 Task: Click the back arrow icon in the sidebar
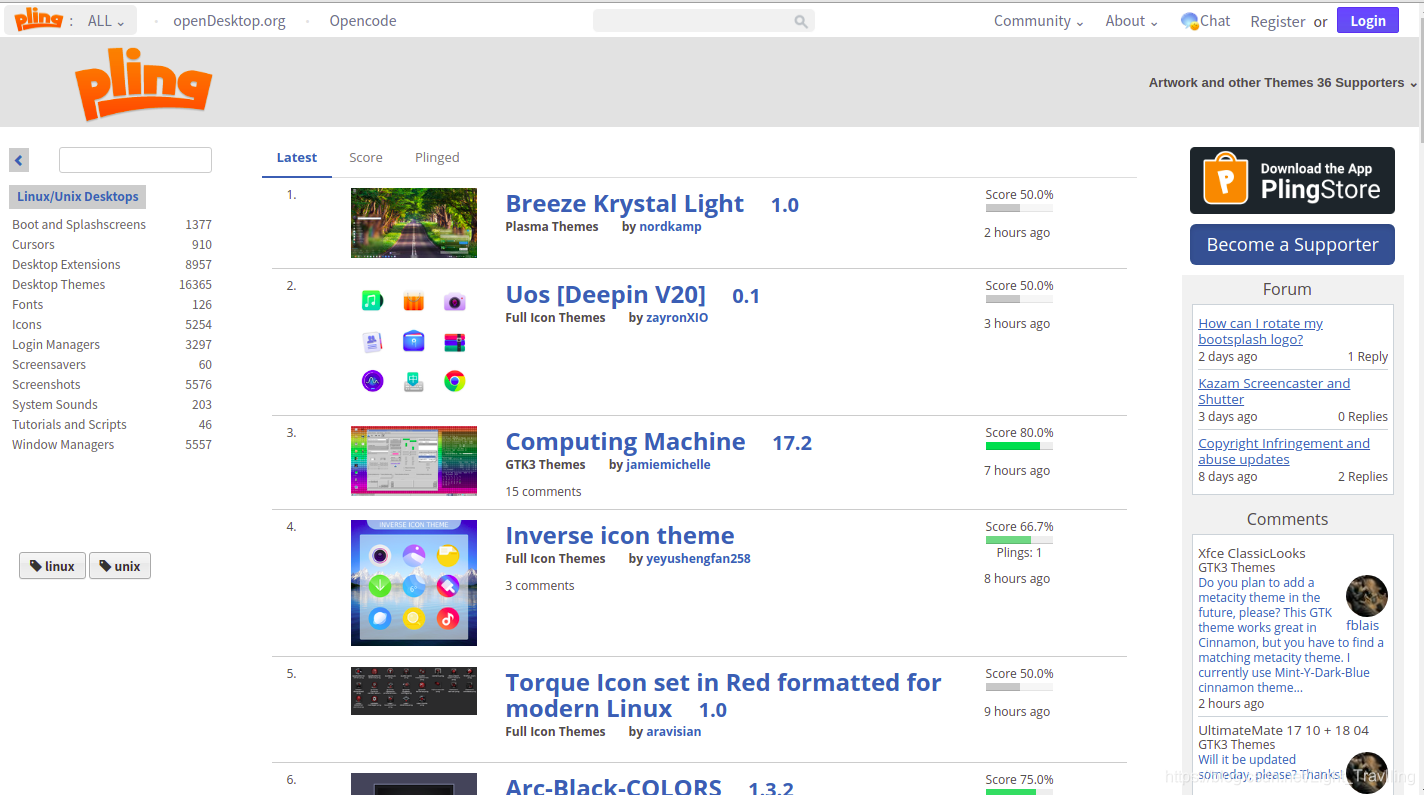tap(19, 160)
